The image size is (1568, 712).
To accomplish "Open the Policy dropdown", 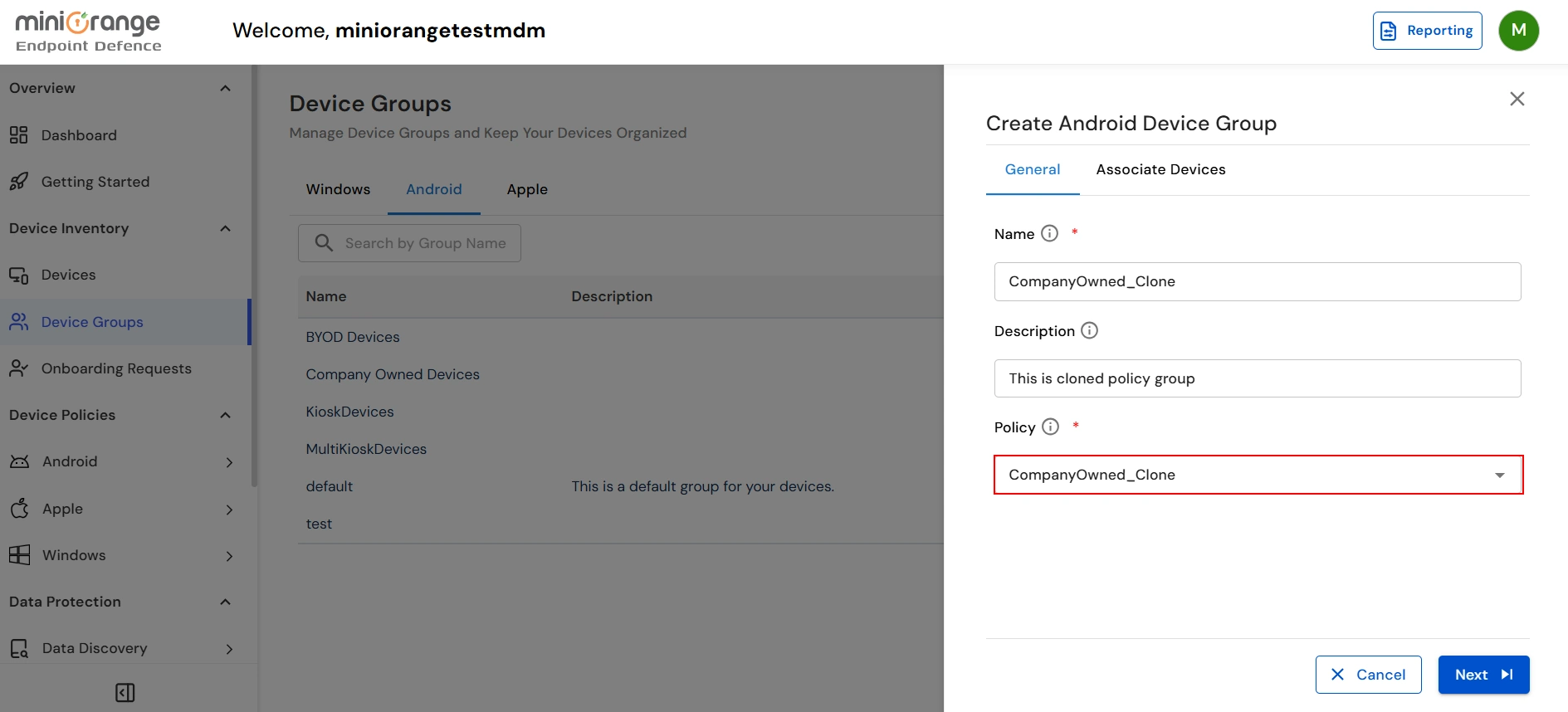I will pyautogui.click(x=1258, y=475).
